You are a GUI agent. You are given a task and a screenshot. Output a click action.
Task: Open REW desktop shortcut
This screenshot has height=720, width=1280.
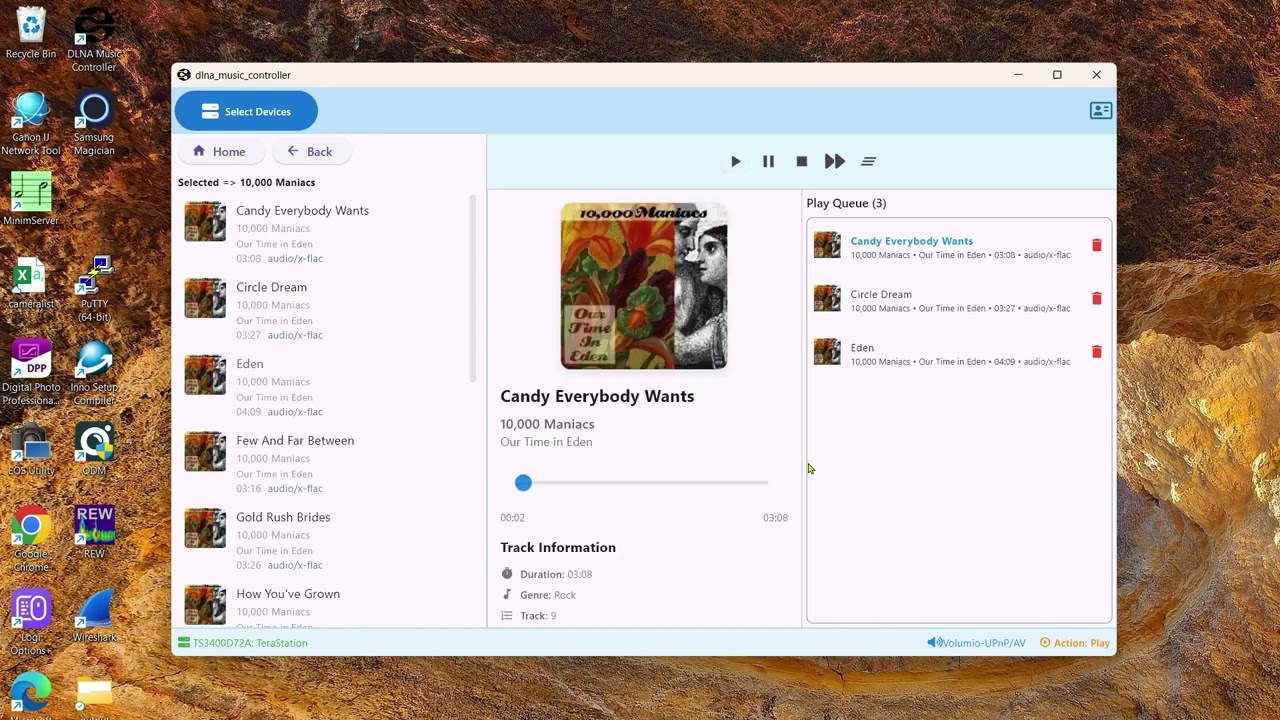pyautogui.click(x=94, y=533)
